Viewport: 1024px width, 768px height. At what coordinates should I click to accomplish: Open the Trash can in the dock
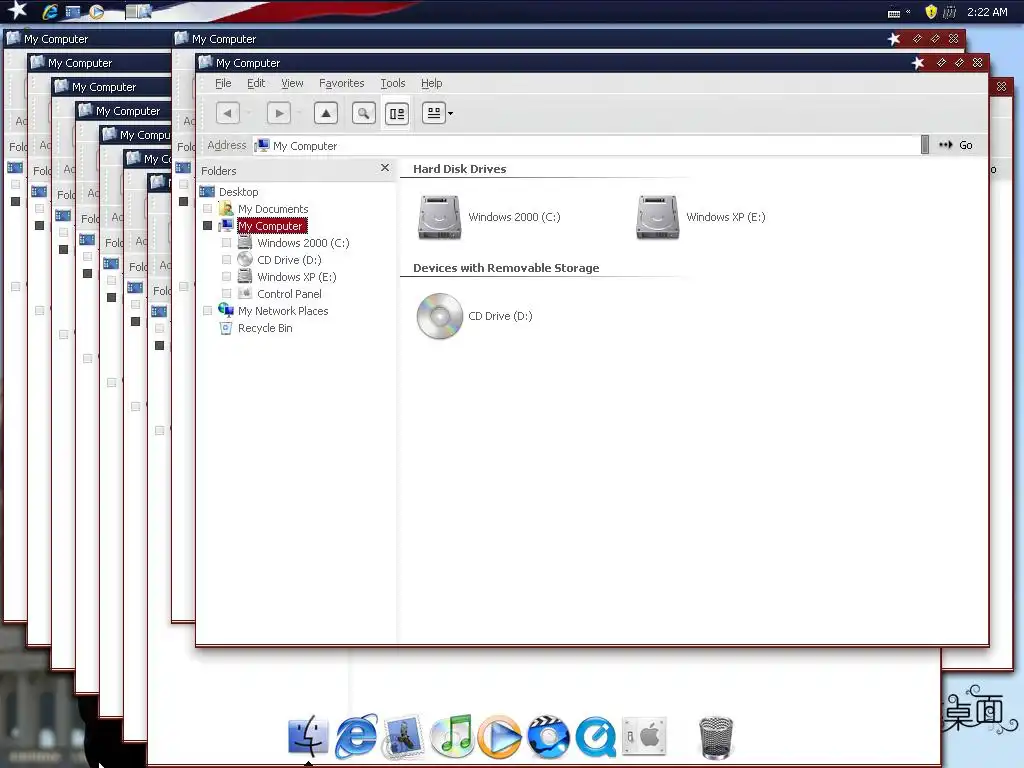(x=716, y=737)
